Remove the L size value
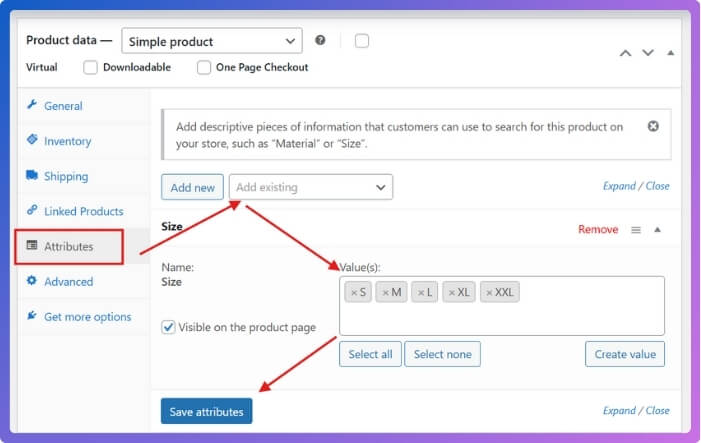Viewport: 701px width, 443px height. (x=421, y=293)
